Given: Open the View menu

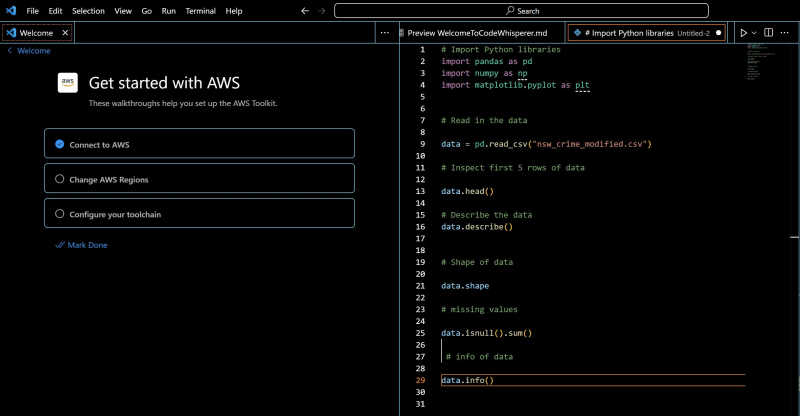Looking at the screenshot, I should tap(123, 11).
